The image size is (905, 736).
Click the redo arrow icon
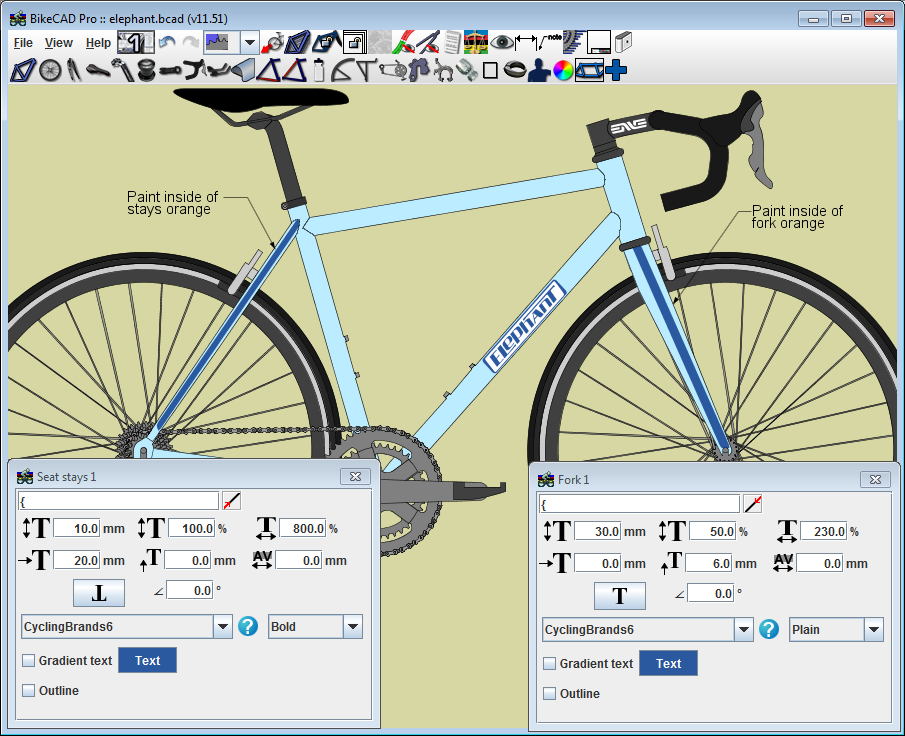coord(191,42)
